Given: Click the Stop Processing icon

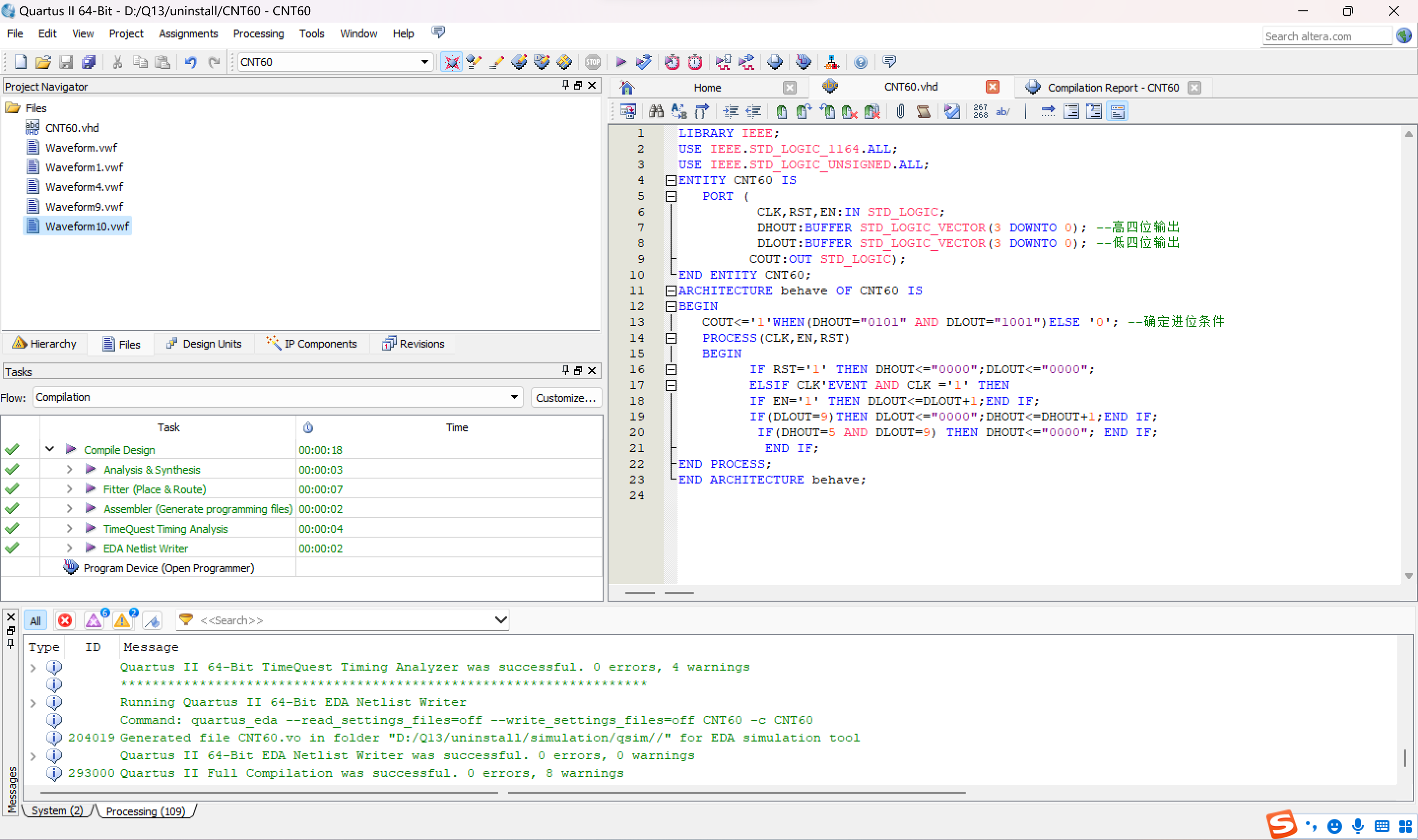Looking at the screenshot, I should click(592, 62).
